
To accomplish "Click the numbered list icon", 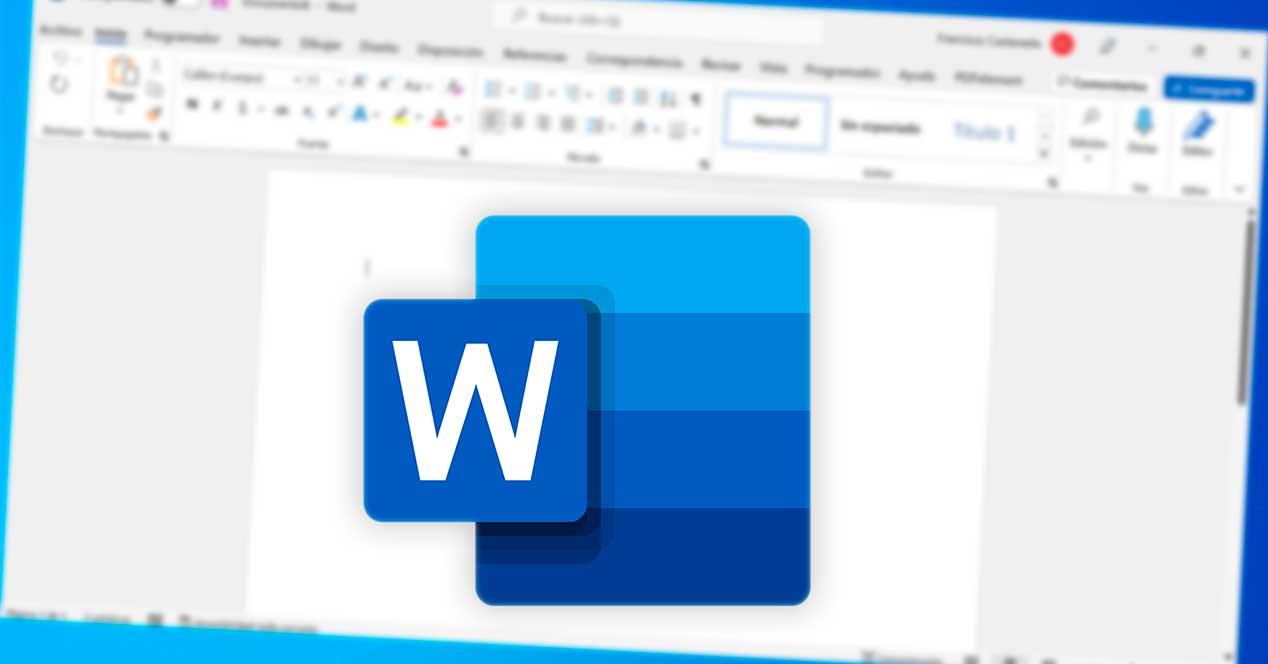I will click(533, 92).
